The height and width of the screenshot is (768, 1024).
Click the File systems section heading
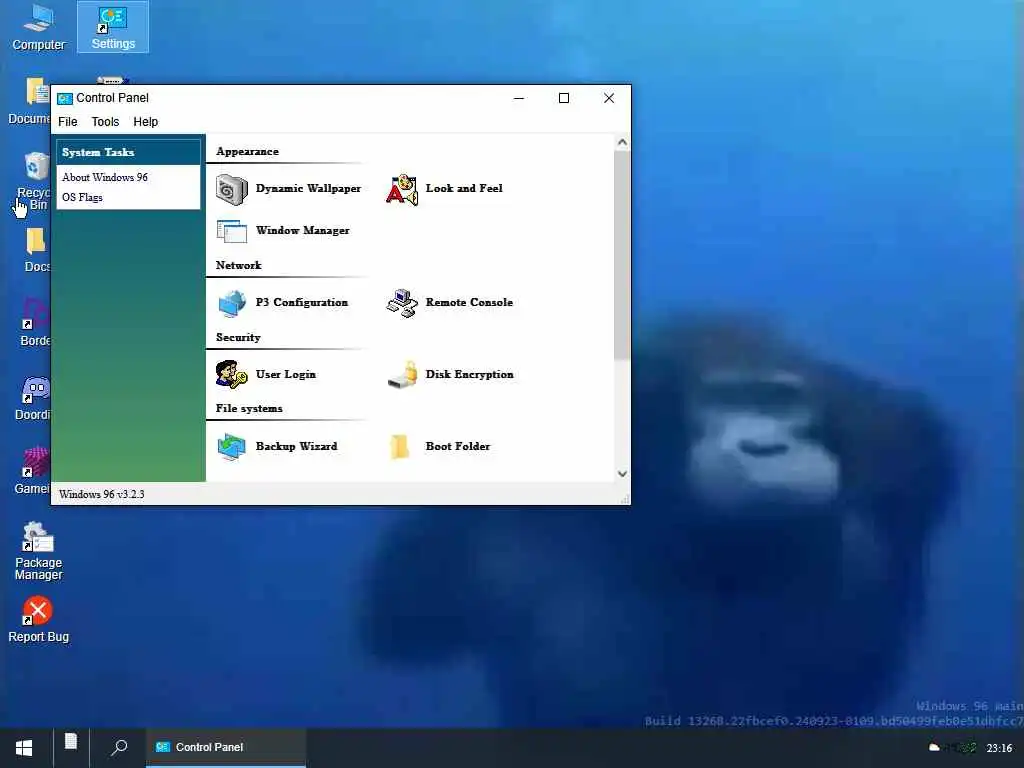point(249,409)
